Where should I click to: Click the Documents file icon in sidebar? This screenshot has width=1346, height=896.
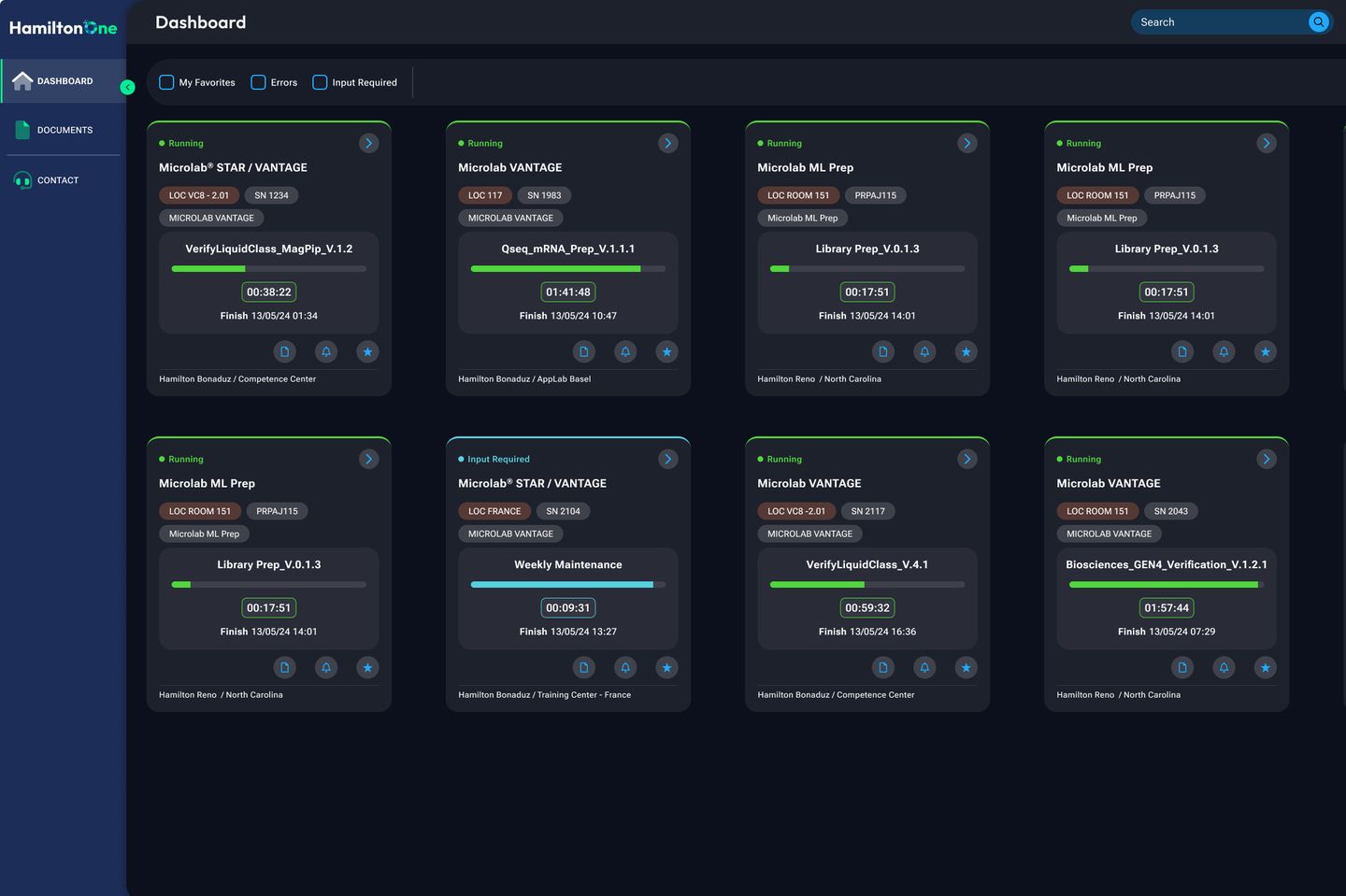click(x=22, y=130)
